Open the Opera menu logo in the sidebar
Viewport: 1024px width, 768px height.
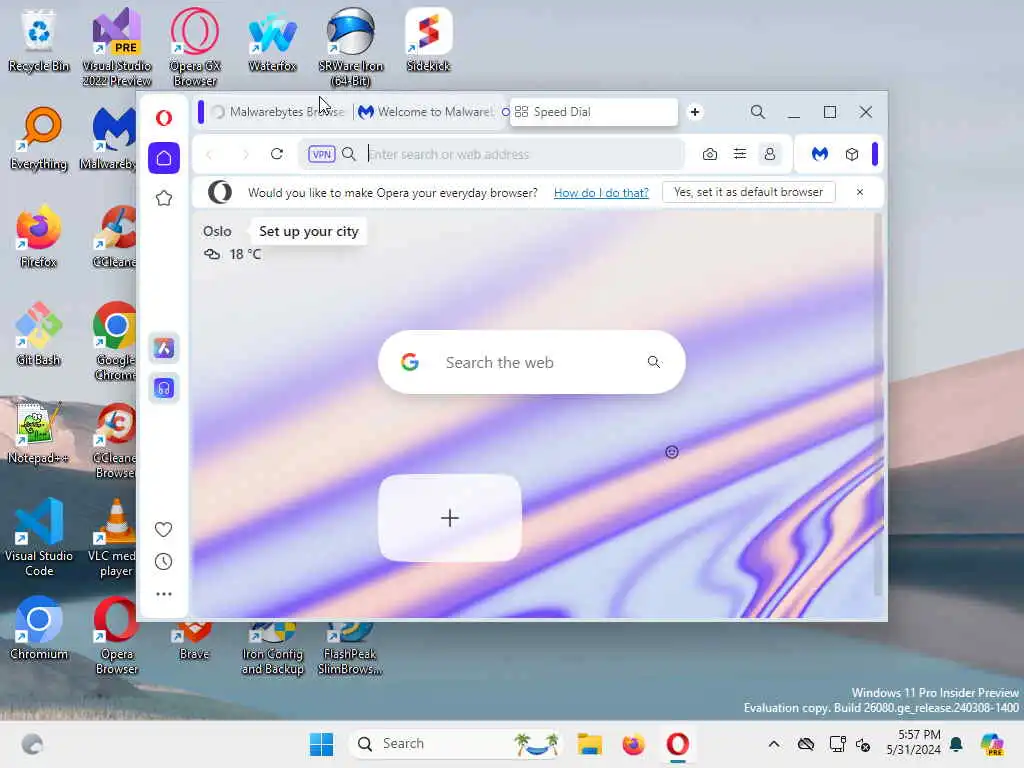pos(164,118)
